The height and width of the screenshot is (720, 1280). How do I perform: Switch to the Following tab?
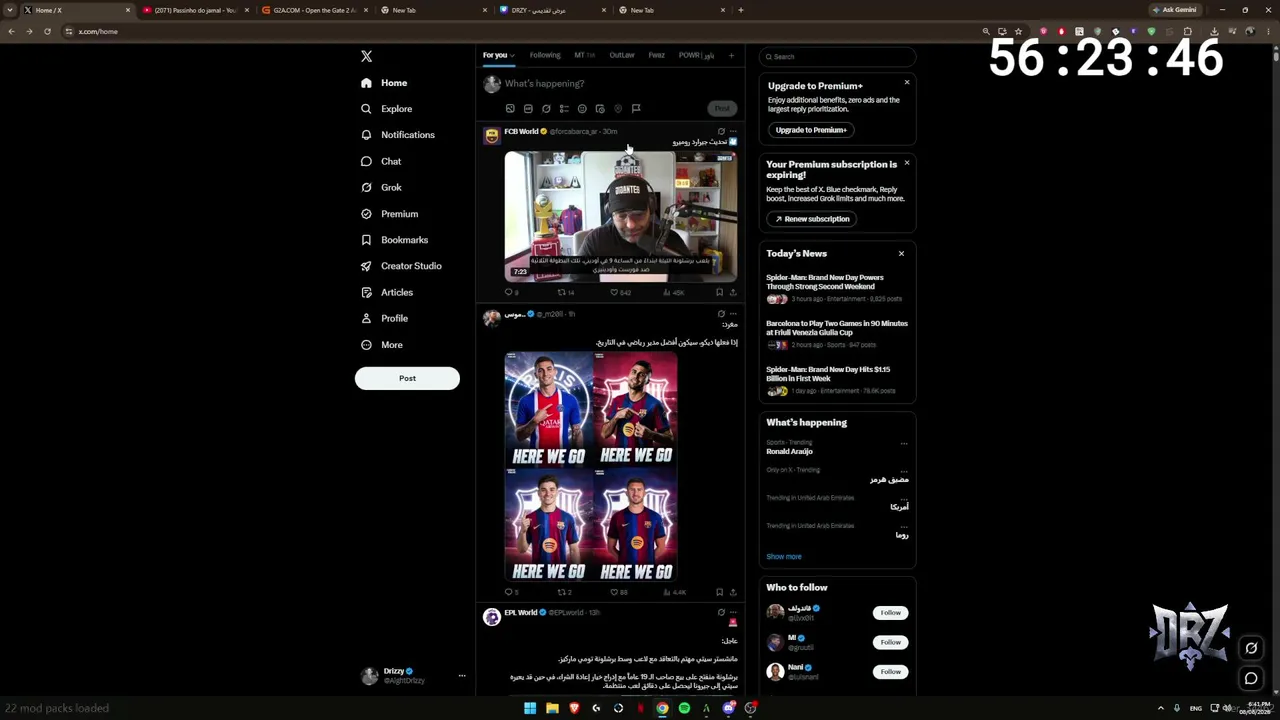pos(545,55)
